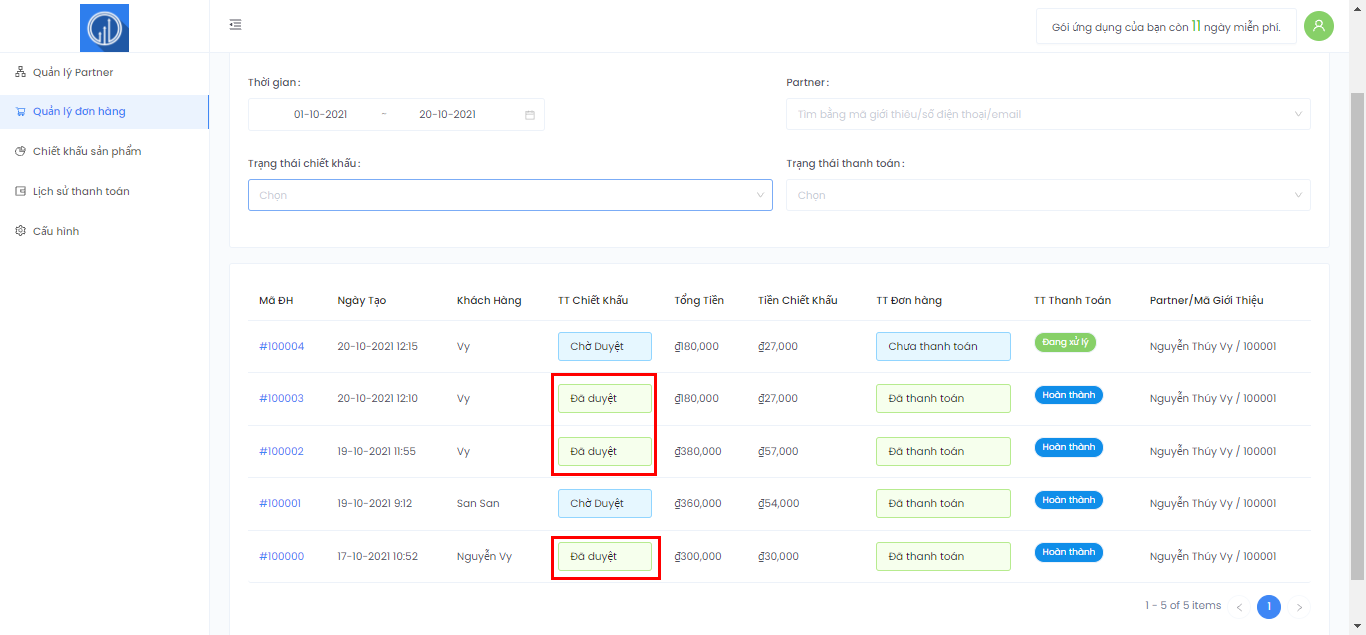Viewport: 1366px width, 635px height.
Task: Click the start date 01-10-2021 field
Action: pyautogui.click(x=320, y=115)
